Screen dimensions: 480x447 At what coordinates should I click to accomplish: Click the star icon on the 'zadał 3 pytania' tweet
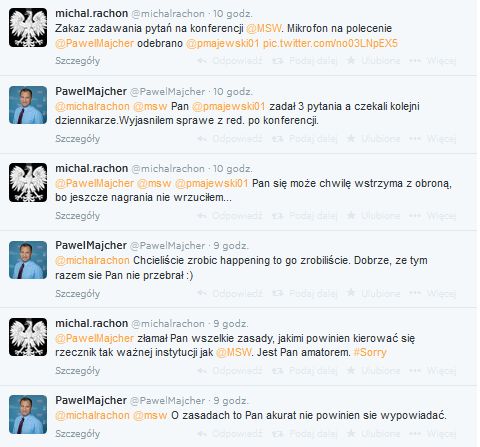[x=351, y=138]
